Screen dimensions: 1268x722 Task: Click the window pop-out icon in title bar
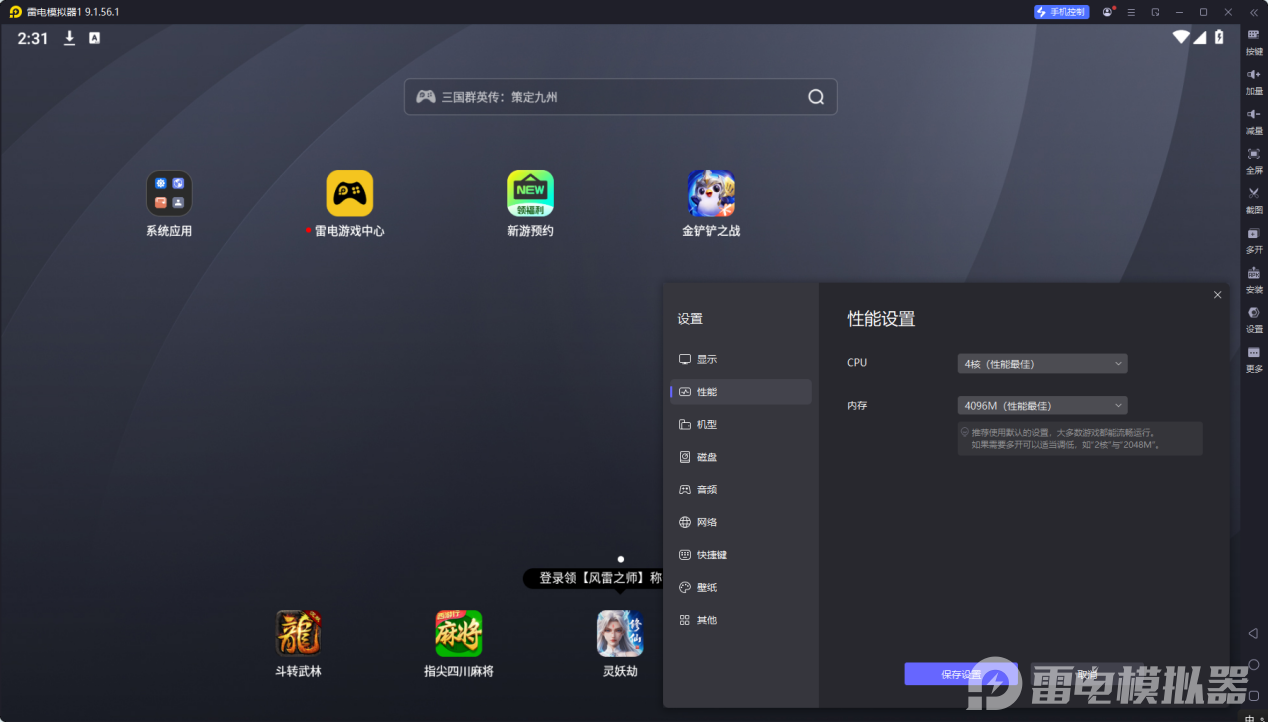click(1155, 12)
